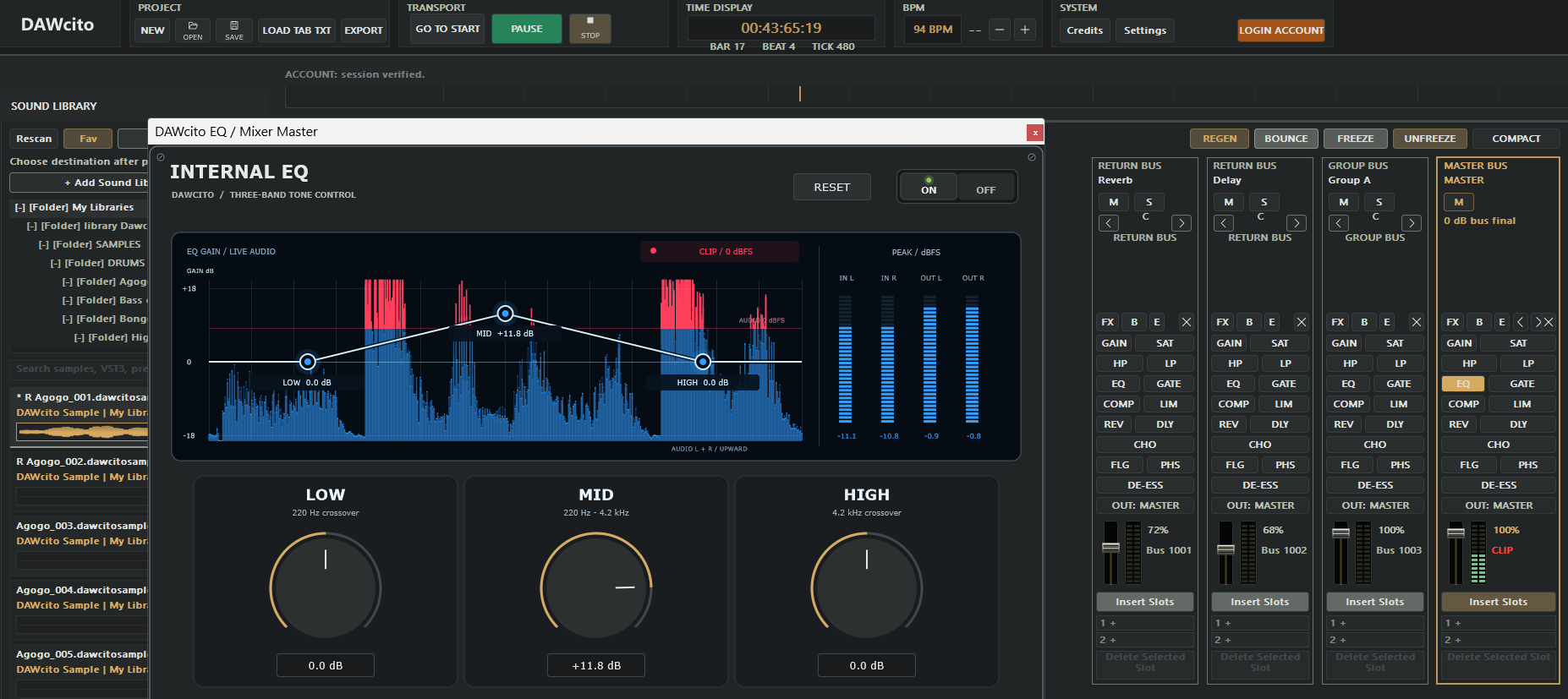
Task: Save project with SAVE disk icon
Action: click(234, 30)
